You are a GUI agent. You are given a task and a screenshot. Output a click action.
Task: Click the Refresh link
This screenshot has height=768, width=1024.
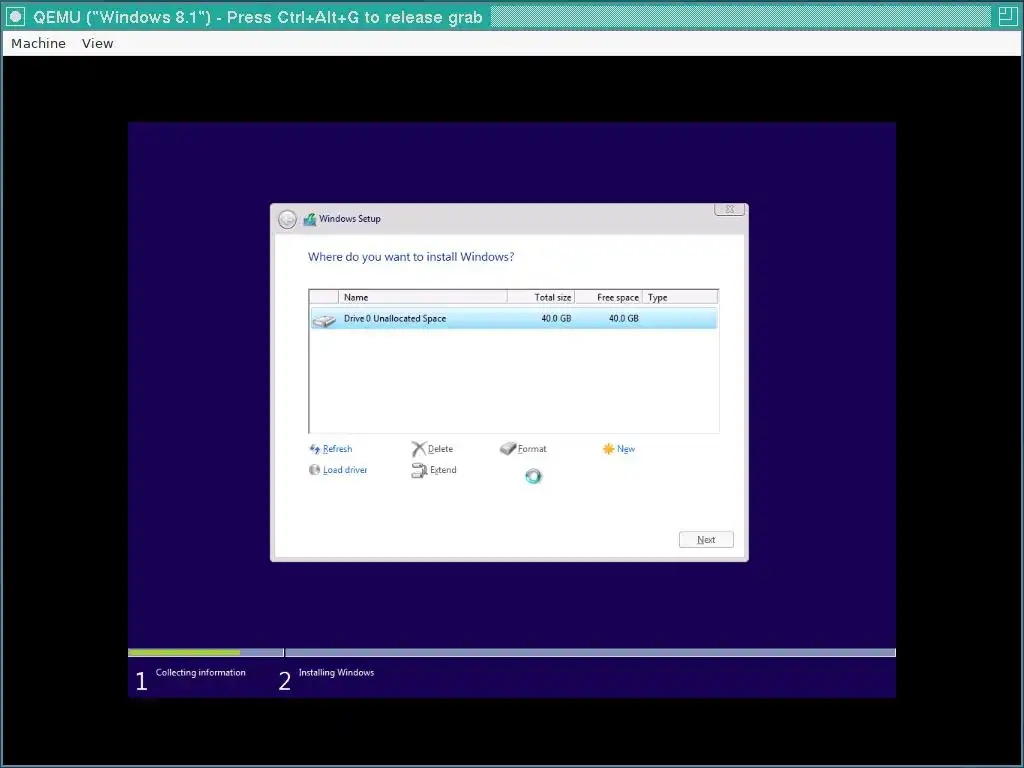point(338,449)
